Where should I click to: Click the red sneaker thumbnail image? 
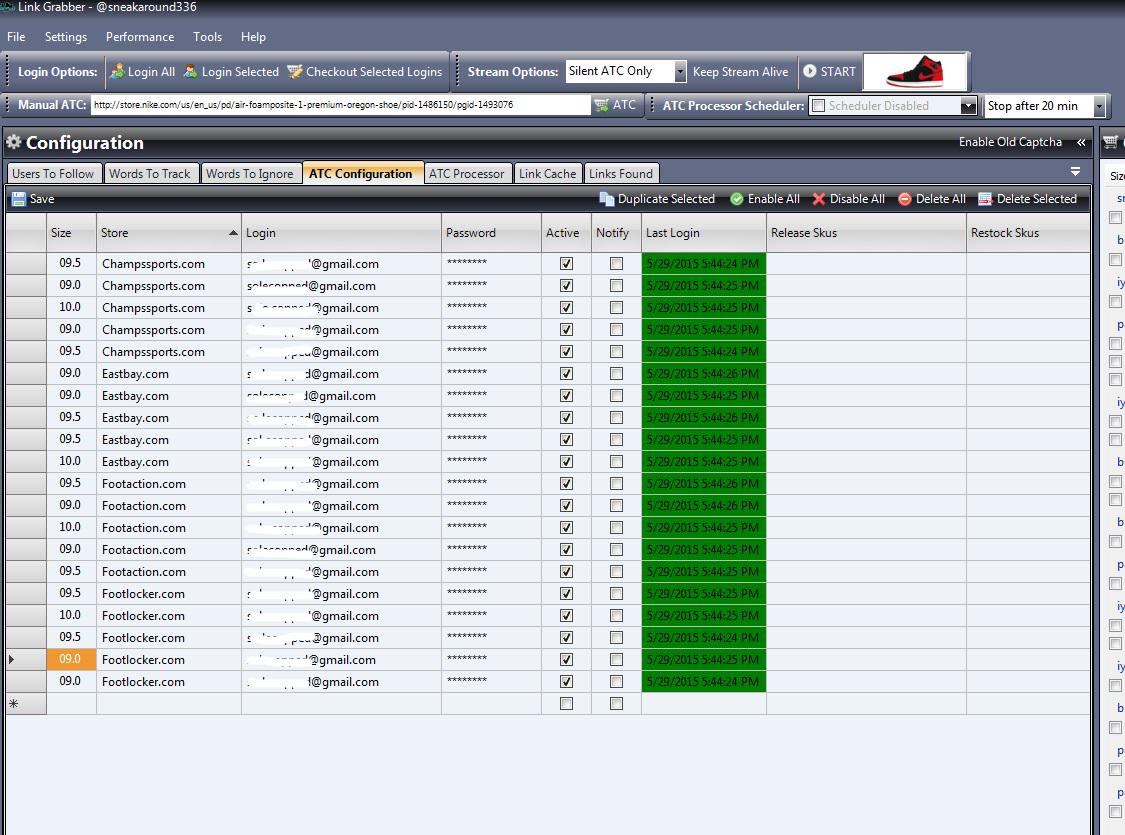[915, 72]
